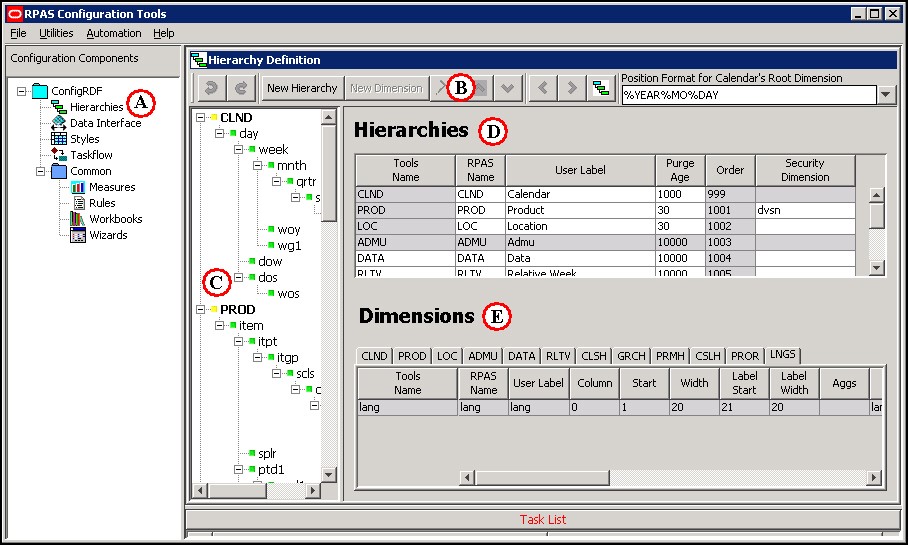908x545 pixels.
Task: Select the splr node in the tree
Action: coord(267,453)
